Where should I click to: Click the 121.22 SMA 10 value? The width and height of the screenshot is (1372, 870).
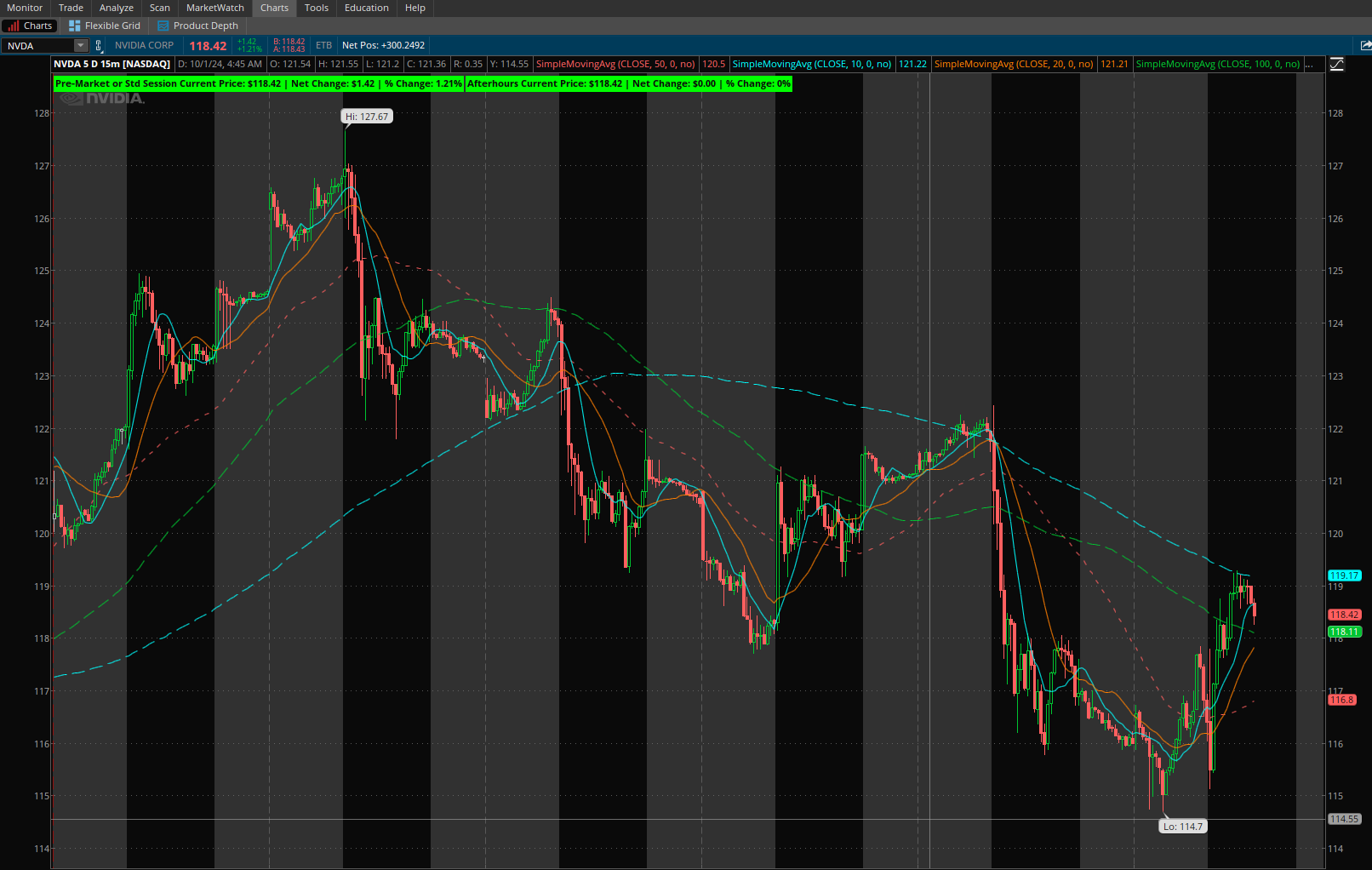(x=912, y=64)
